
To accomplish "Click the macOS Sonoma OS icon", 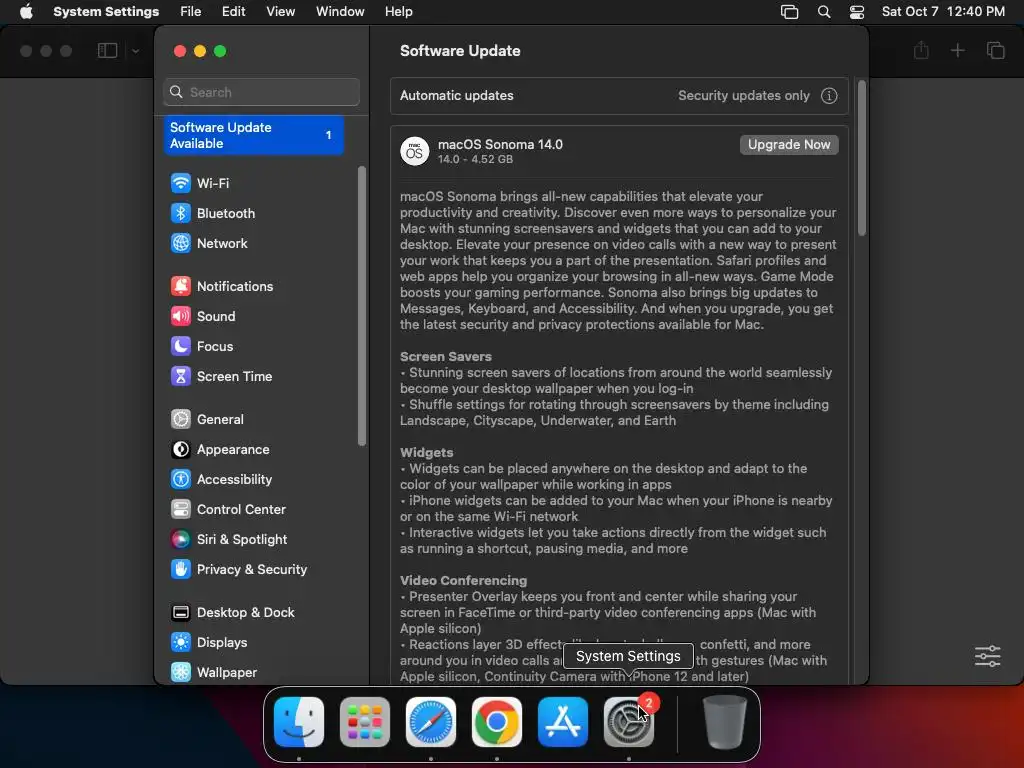I will click(414, 152).
